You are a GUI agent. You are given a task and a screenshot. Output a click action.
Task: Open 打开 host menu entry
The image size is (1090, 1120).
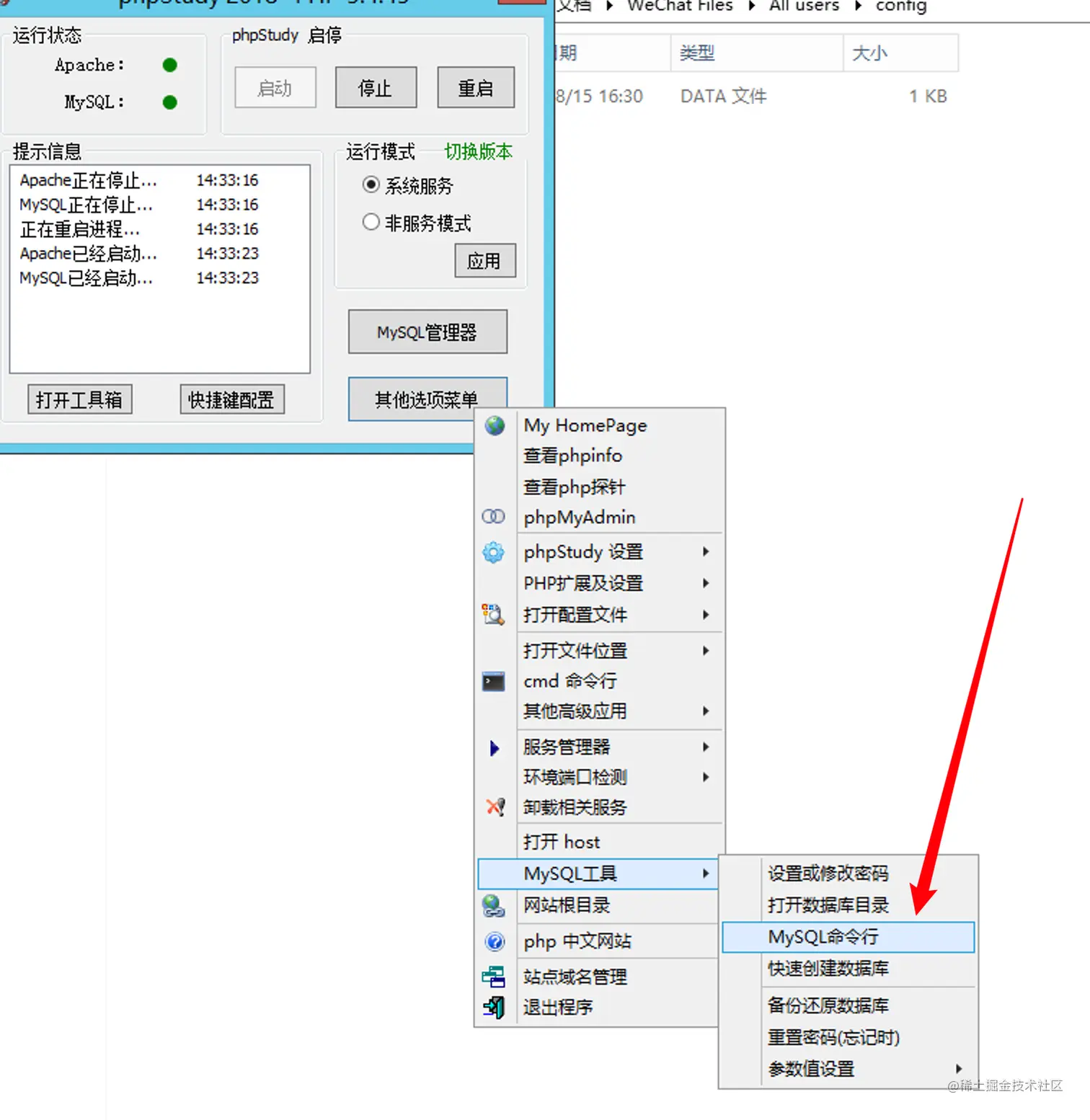point(562,842)
